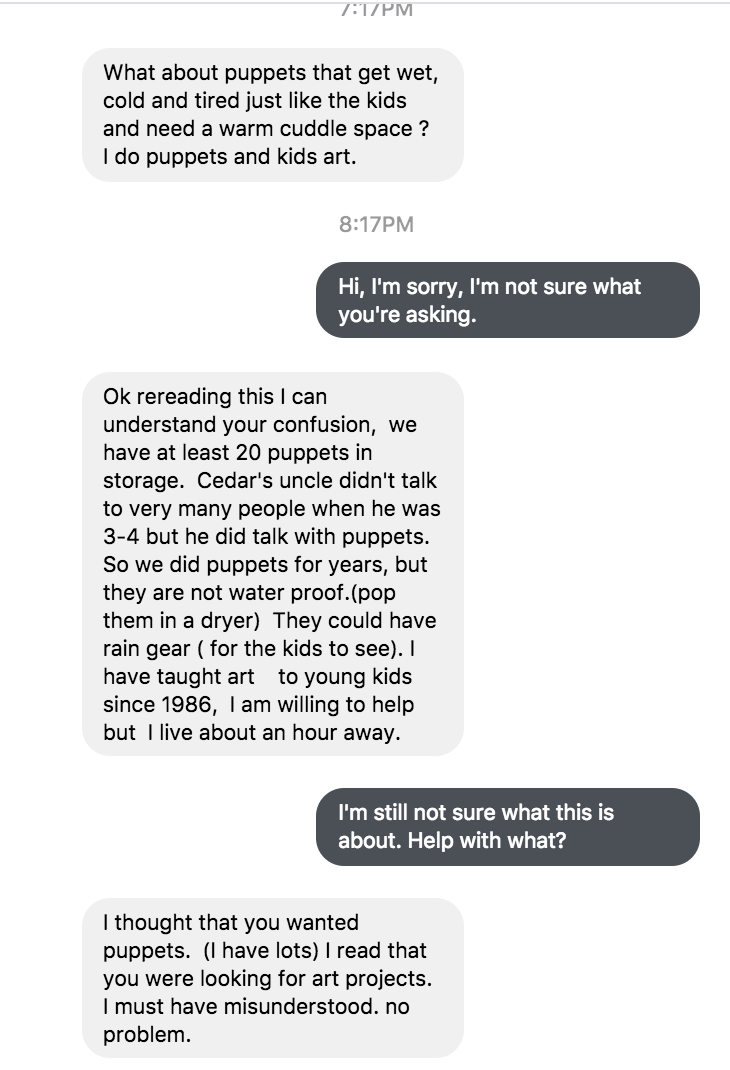
Task: Select the 'What about puppets that get wet' message
Action: click(x=273, y=115)
